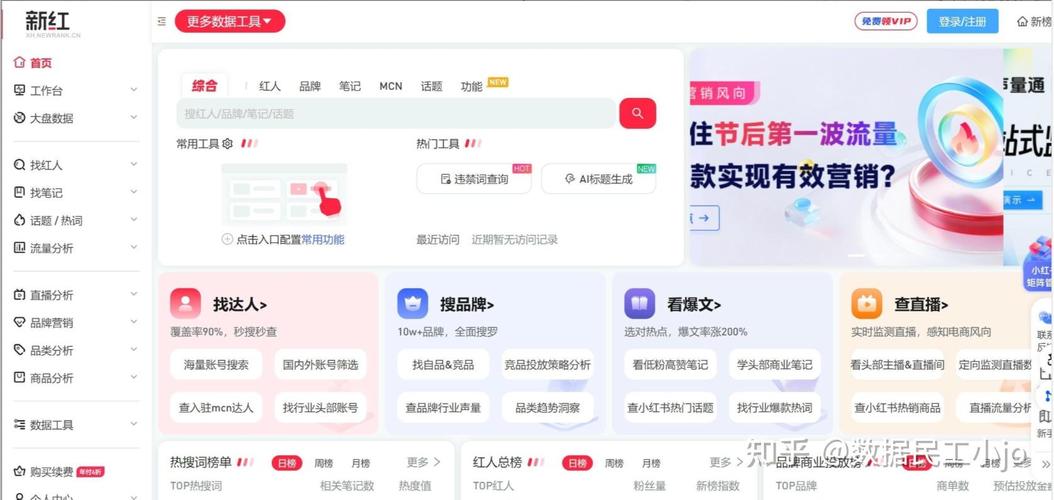Select the 综合 search tab
The height and width of the screenshot is (500, 1054).
205,86
